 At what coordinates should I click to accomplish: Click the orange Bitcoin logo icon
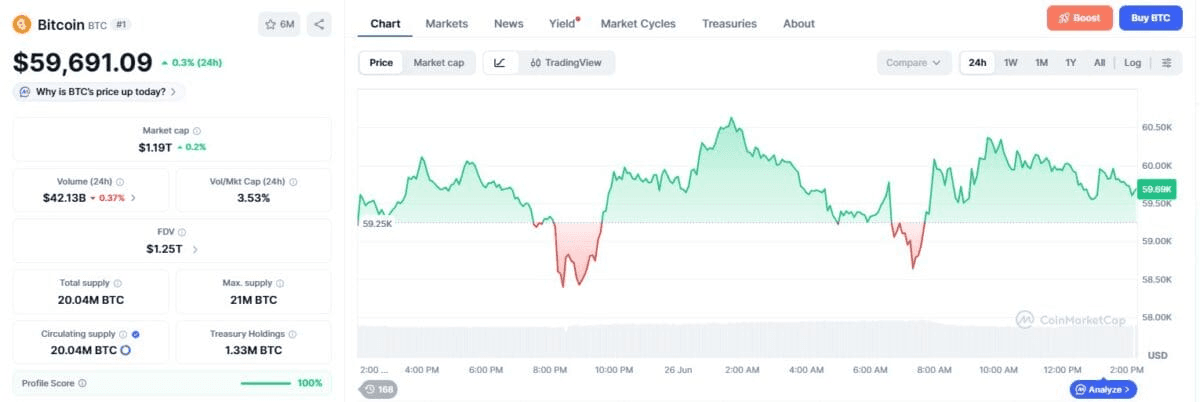tap(21, 24)
